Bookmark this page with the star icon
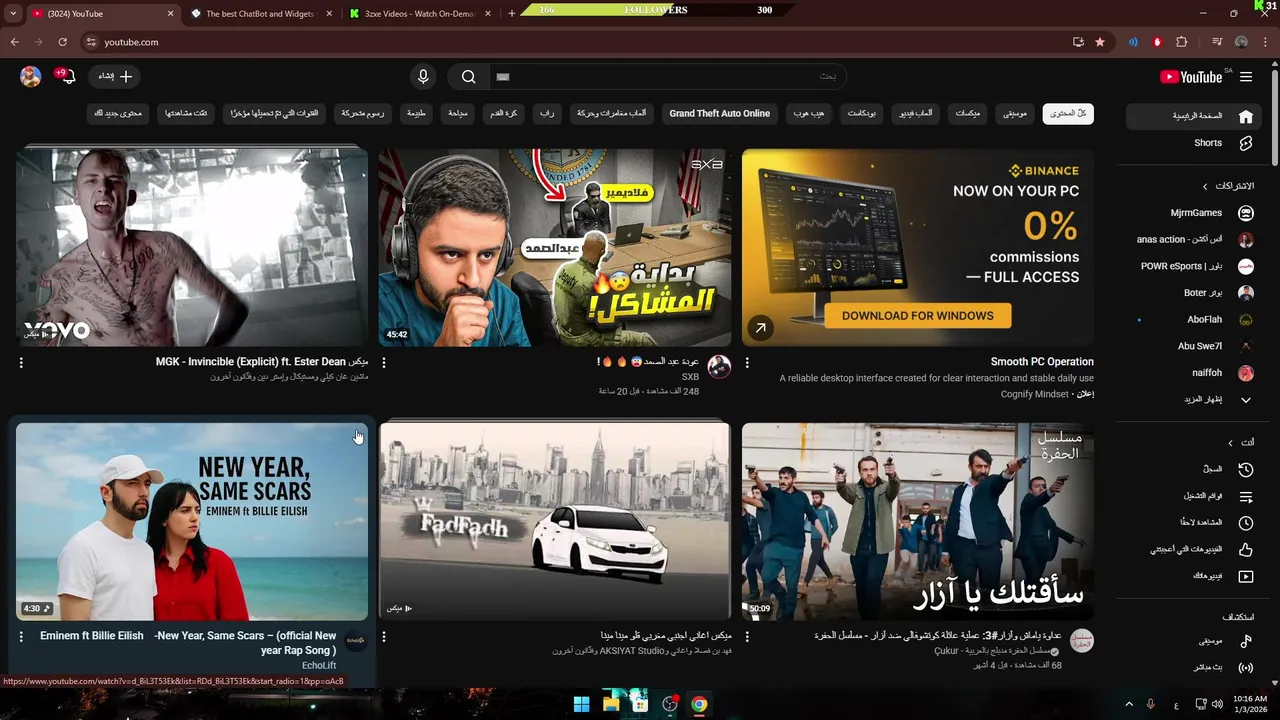 [1100, 42]
